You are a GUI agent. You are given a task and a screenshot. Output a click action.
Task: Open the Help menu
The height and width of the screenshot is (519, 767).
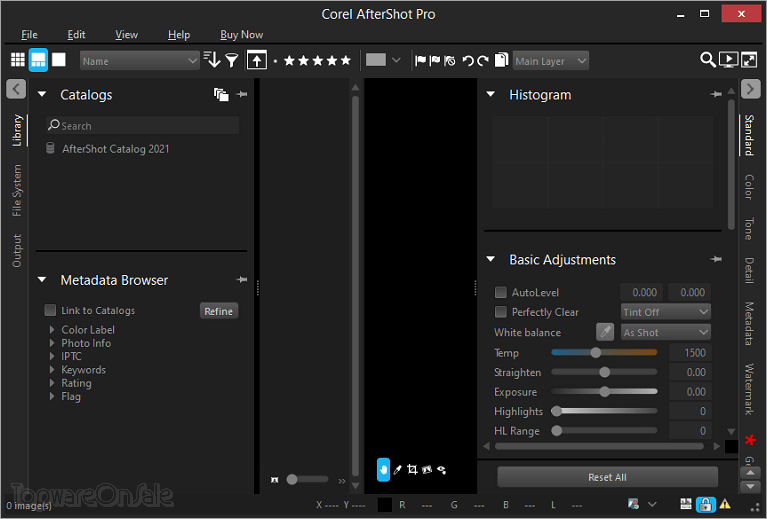click(179, 34)
